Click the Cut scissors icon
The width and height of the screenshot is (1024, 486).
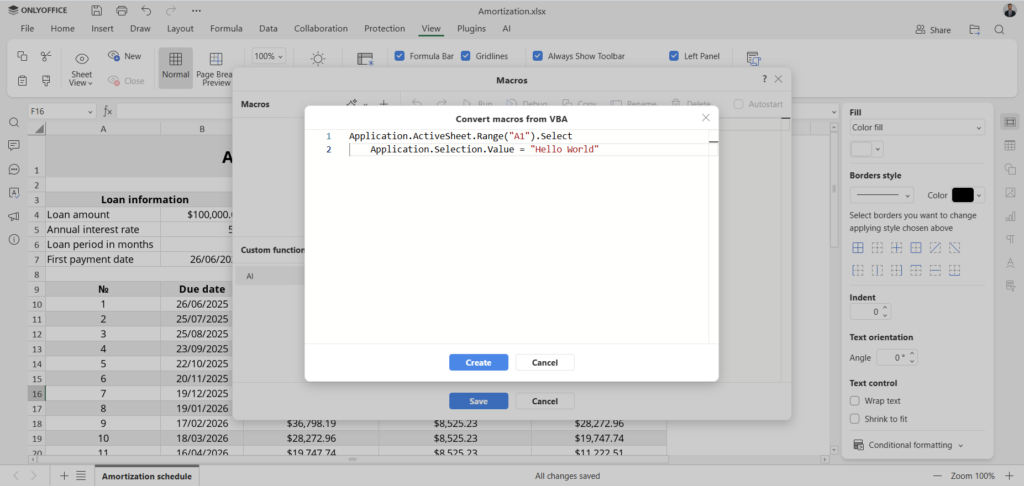(x=46, y=56)
